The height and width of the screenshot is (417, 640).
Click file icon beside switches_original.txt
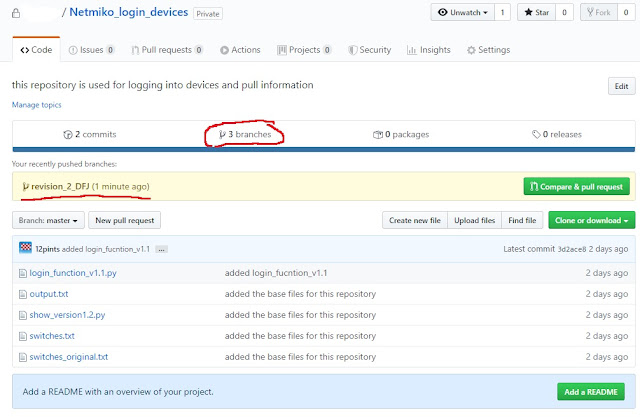23,357
